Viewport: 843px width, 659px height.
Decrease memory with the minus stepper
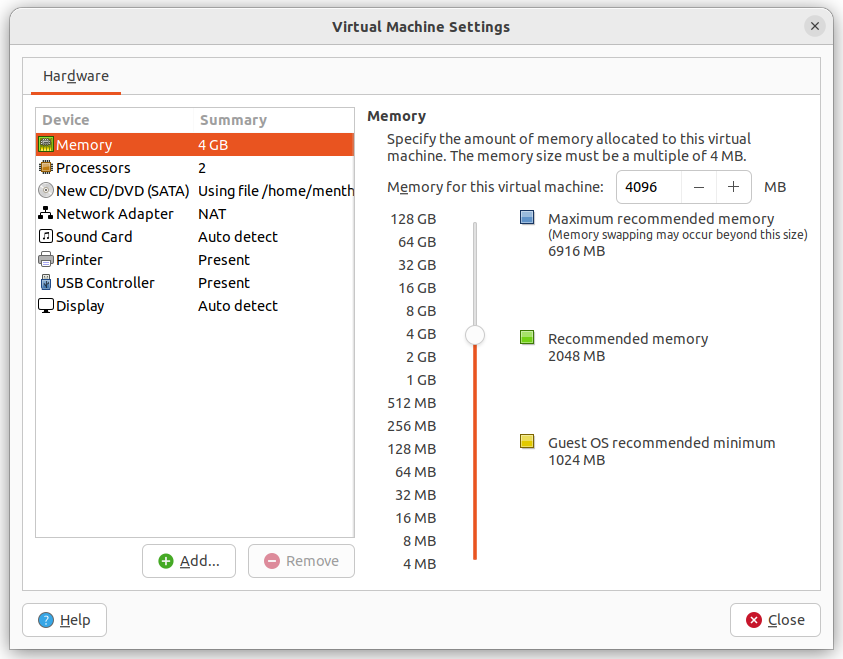[x=699, y=187]
